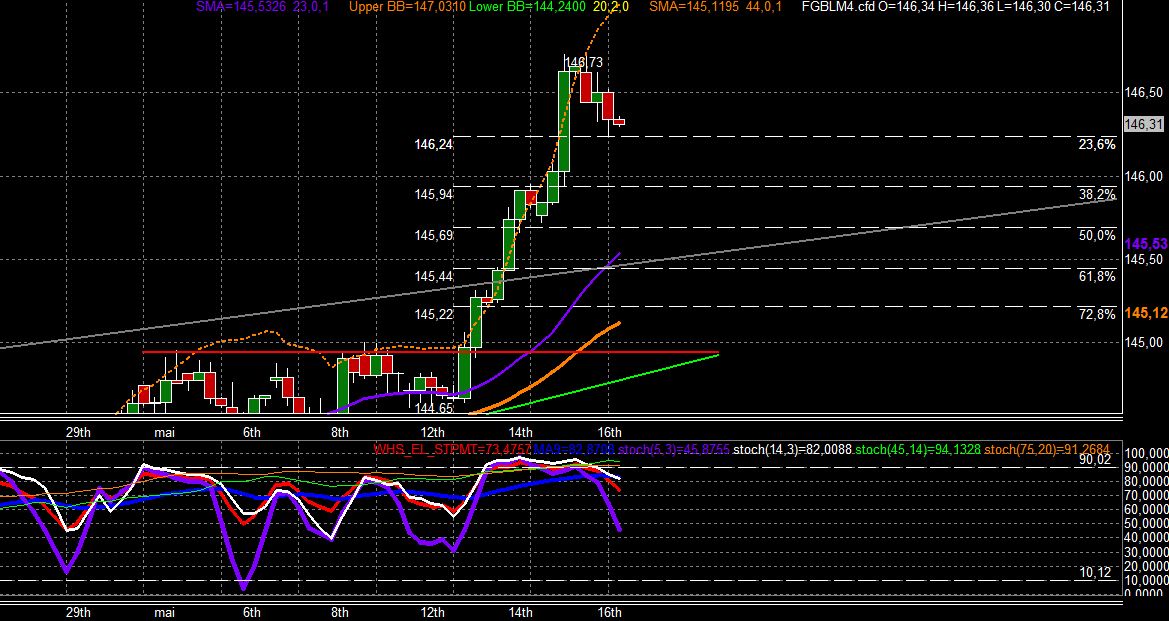Screen dimensions: 1169x621
Task: Click the orange 145,12 SMA value tag
Action: click(x=1147, y=313)
